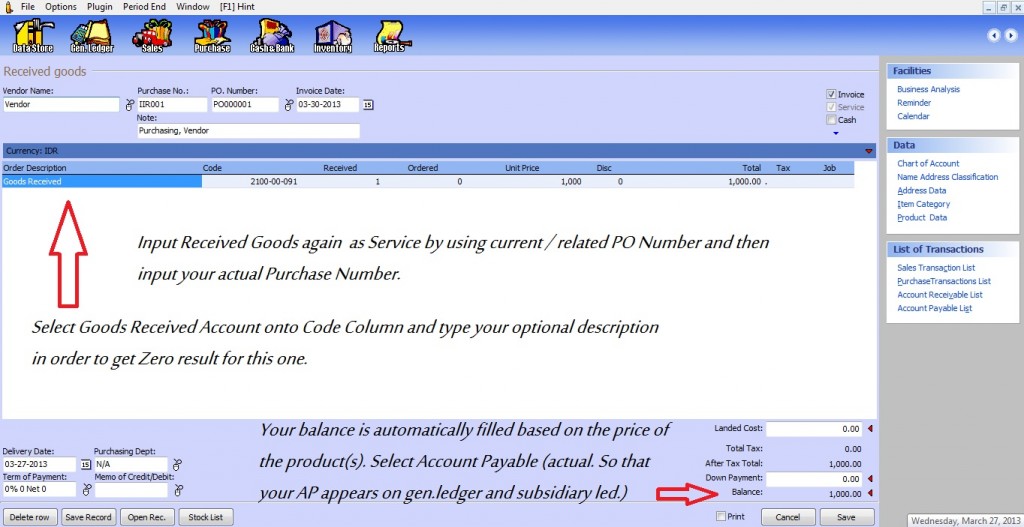Launch the Reports toolbar icon

tap(390, 38)
